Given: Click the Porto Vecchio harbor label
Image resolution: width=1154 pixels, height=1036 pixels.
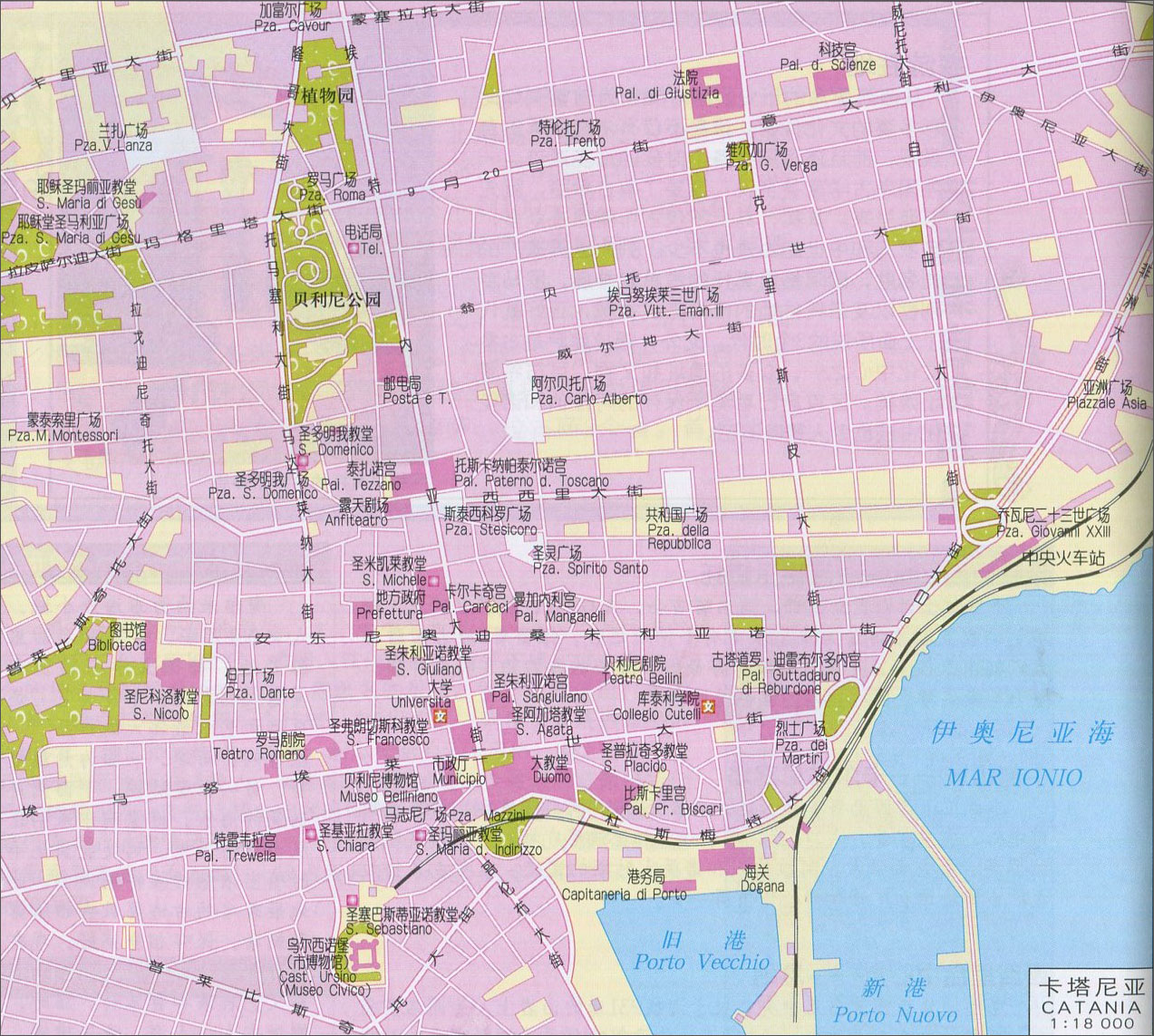Looking at the screenshot, I should 703,962.
